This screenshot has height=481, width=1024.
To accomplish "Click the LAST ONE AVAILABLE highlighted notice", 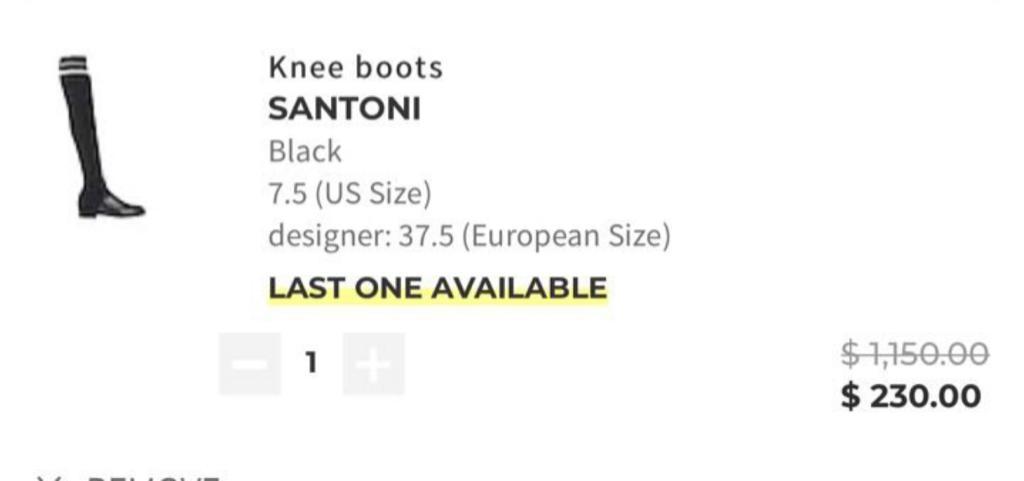I will click(437, 288).
